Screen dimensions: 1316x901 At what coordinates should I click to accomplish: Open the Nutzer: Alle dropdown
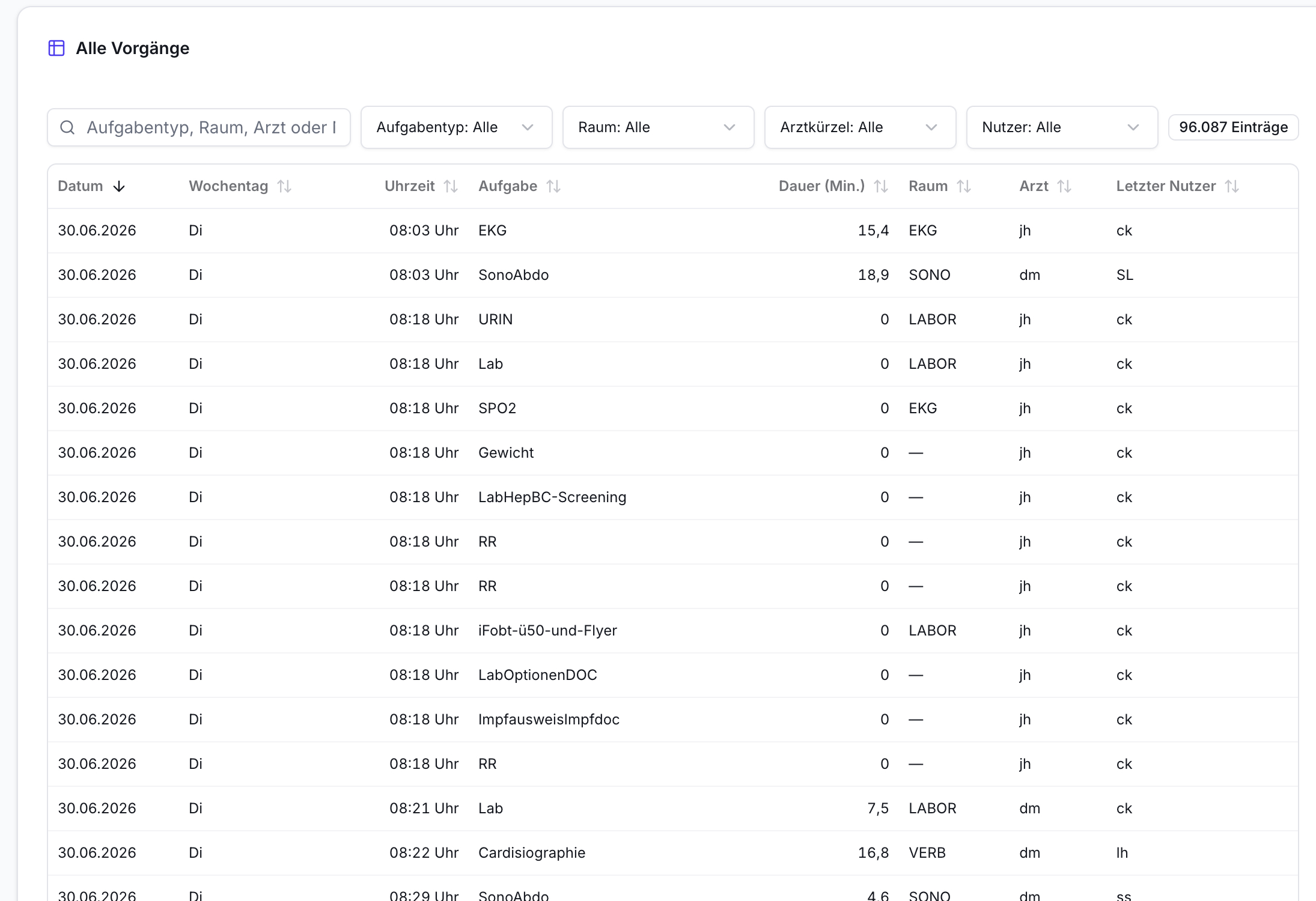1062,127
